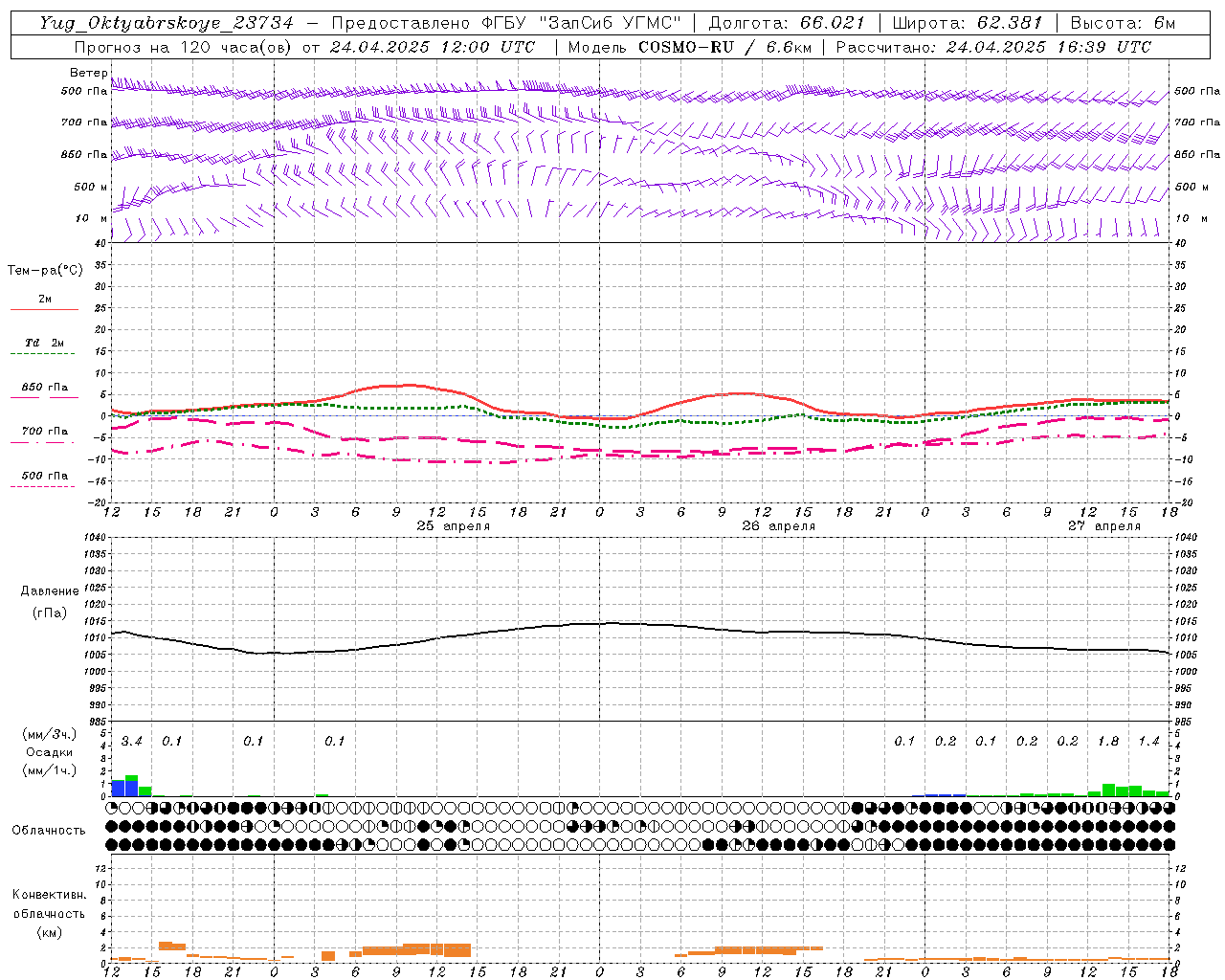Viewport: 1225px width, 980px height.
Task: Select the 25 апреля date label
Action: 454,526
